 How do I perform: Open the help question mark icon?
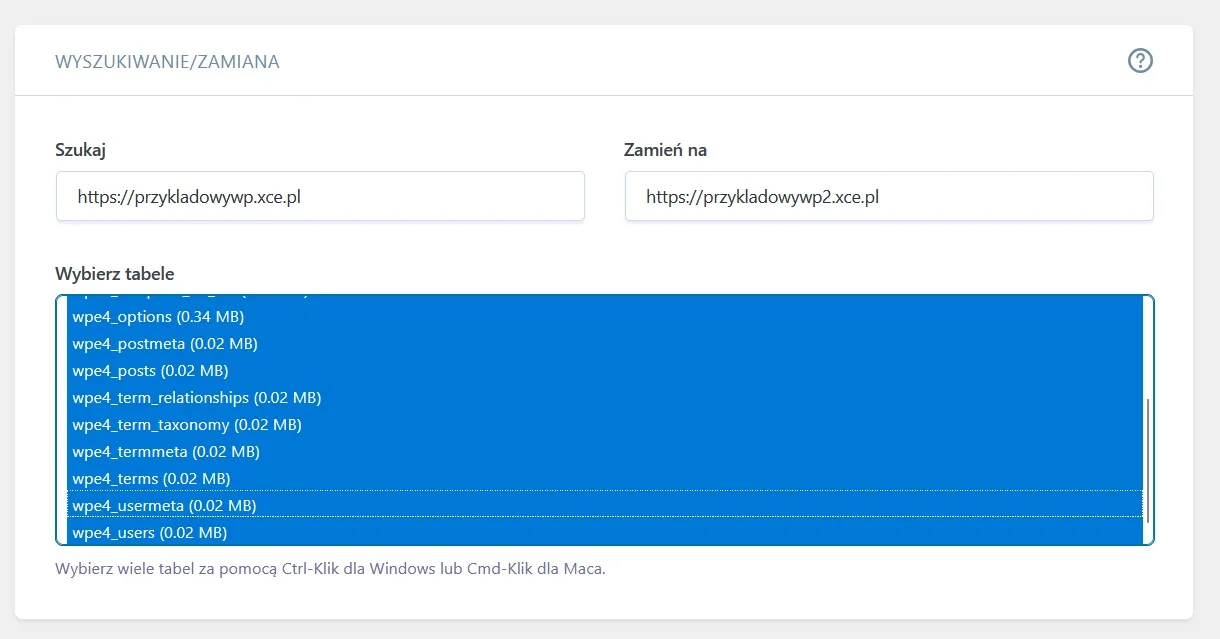[x=1140, y=61]
